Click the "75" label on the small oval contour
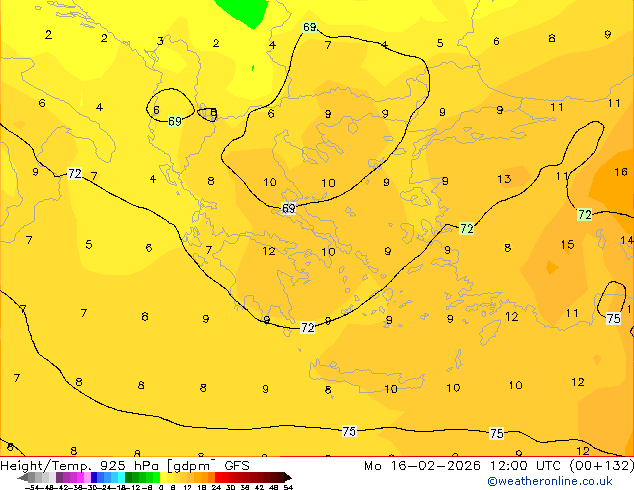 [613, 319]
